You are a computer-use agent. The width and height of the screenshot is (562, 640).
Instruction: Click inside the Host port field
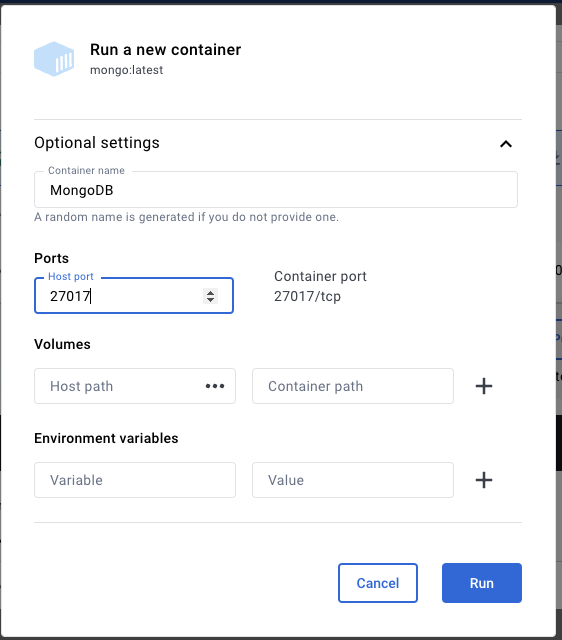pyautogui.click(x=134, y=296)
